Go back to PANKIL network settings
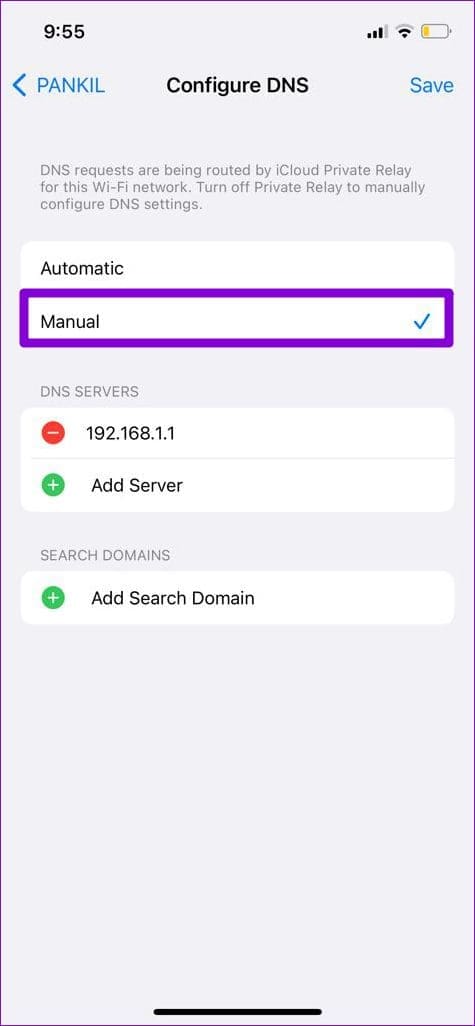Screen dimensions: 475x1026 [59, 86]
